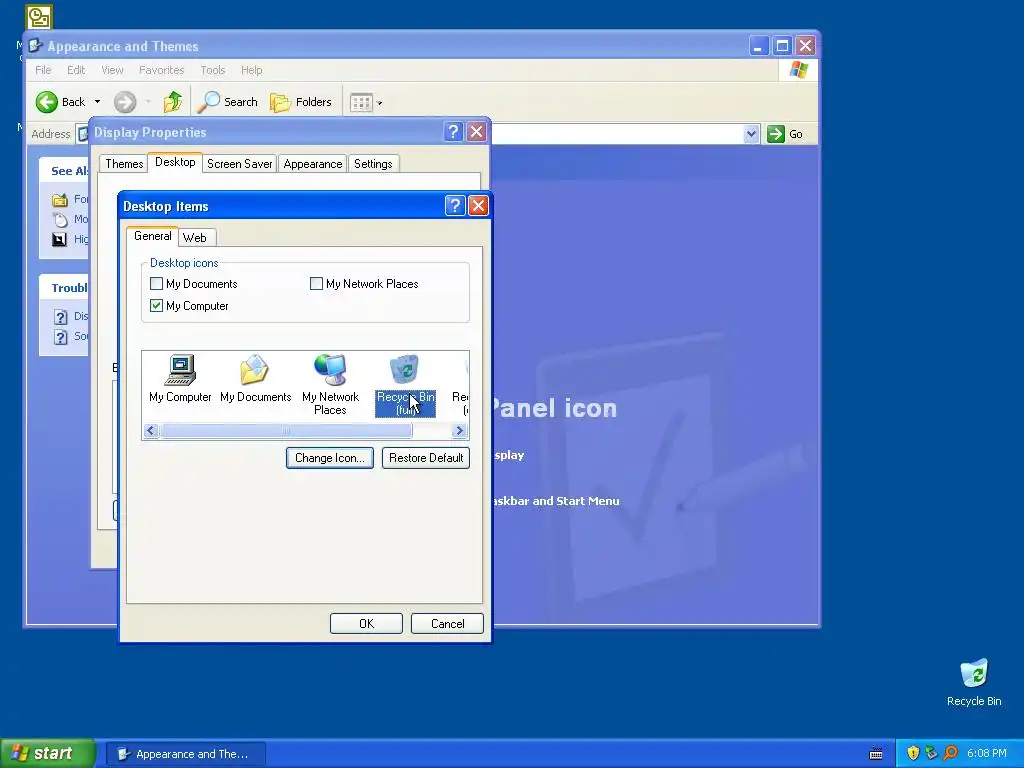Click Taskbar and Start Menu link
Image resolution: width=1024 pixels, height=768 pixels.
pyautogui.click(x=554, y=501)
